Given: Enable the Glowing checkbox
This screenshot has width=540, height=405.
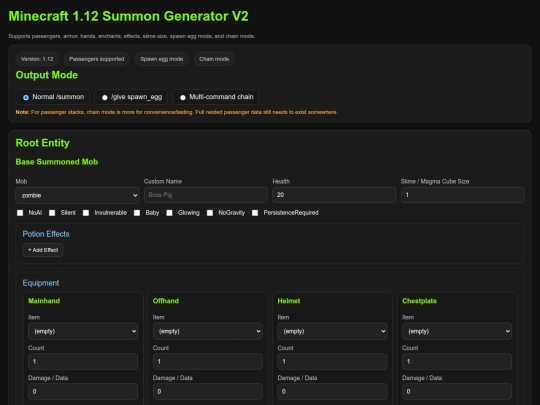Looking at the screenshot, I should [169, 213].
